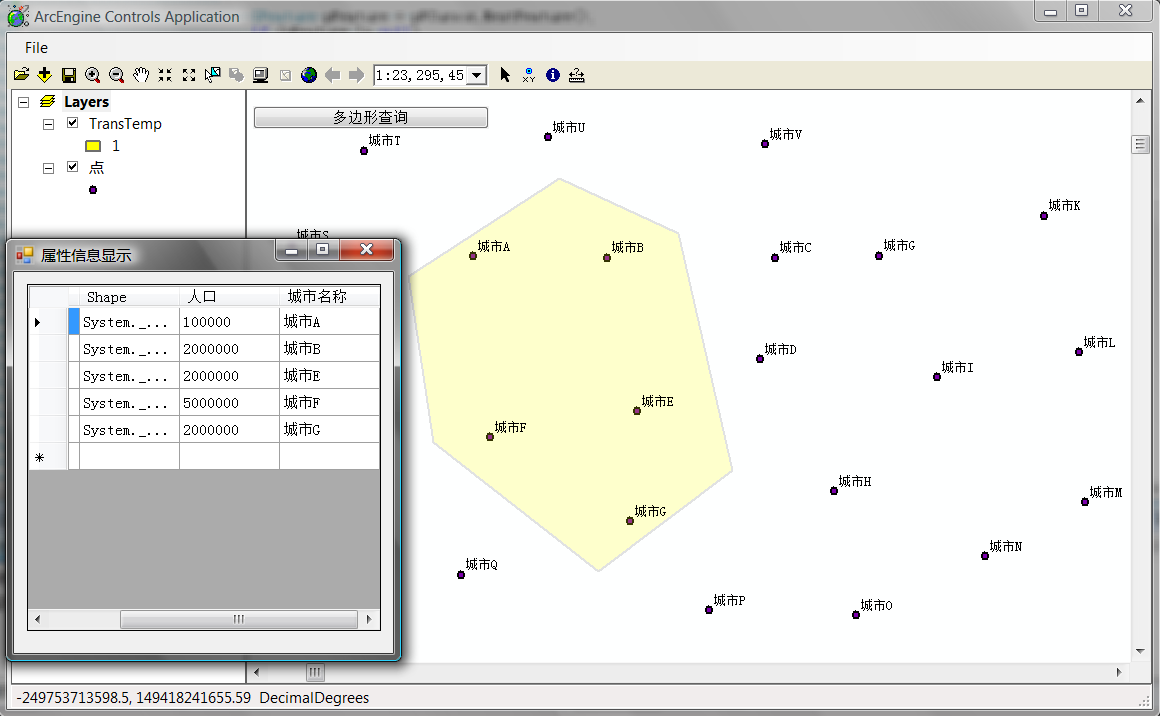Pick the Measure ruler tool

coord(576,75)
